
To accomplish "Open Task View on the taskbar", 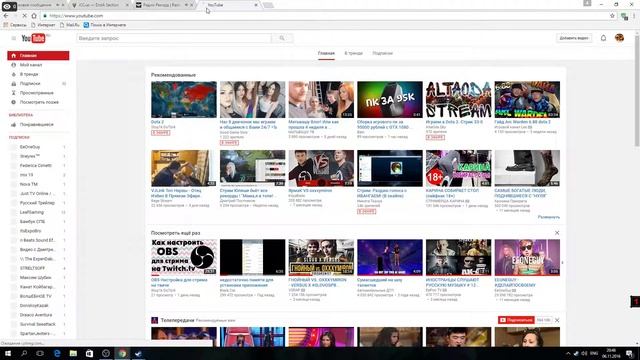I will [40, 353].
